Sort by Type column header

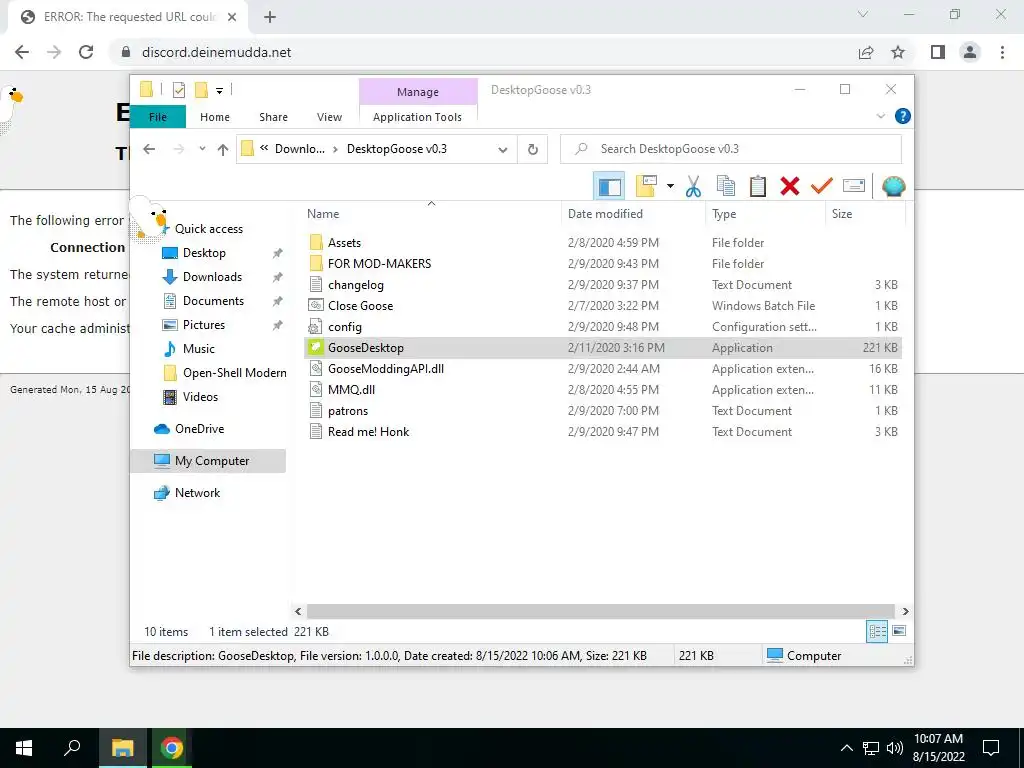tap(765, 214)
